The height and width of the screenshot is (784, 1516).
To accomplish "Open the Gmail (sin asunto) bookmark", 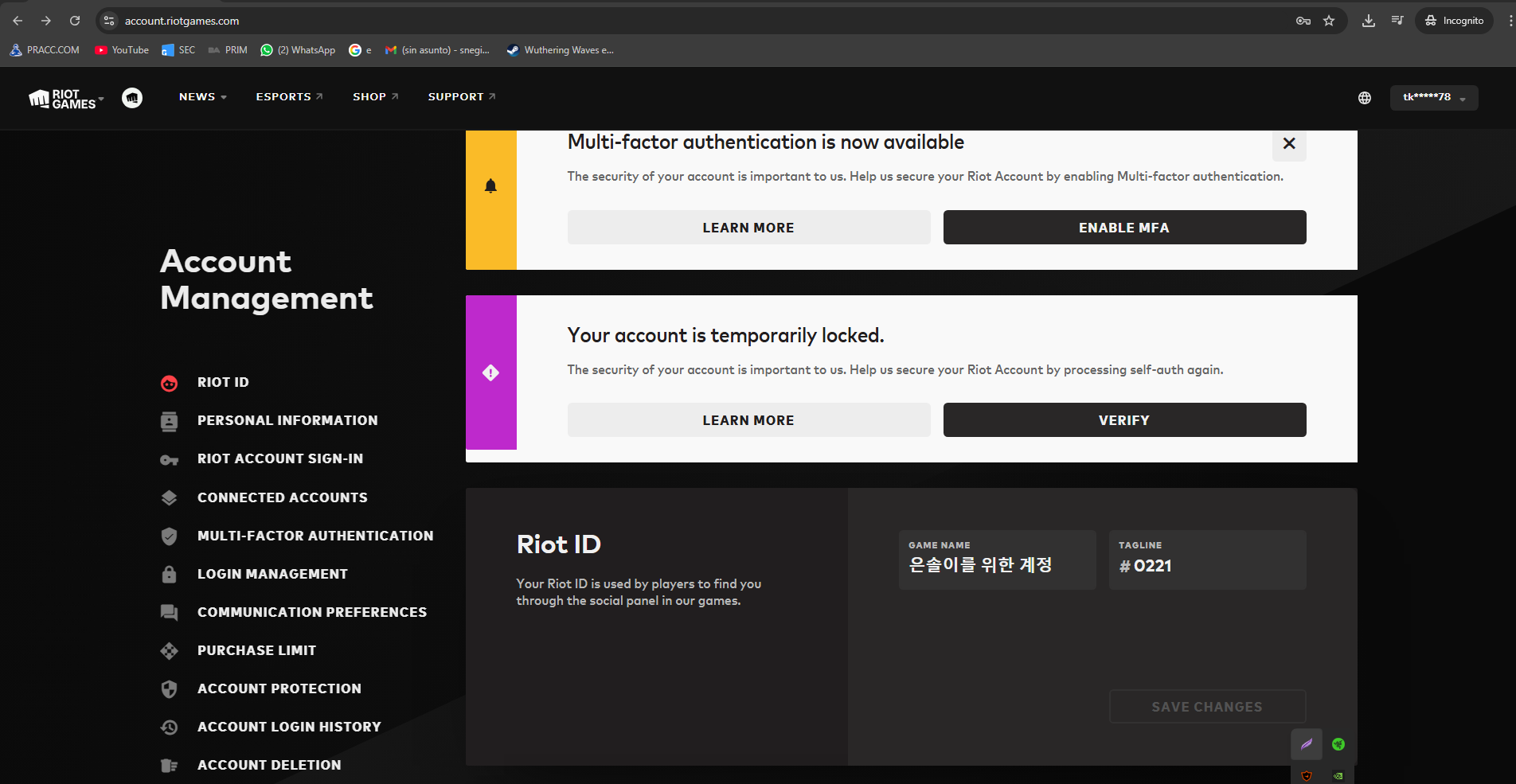I will coord(437,50).
